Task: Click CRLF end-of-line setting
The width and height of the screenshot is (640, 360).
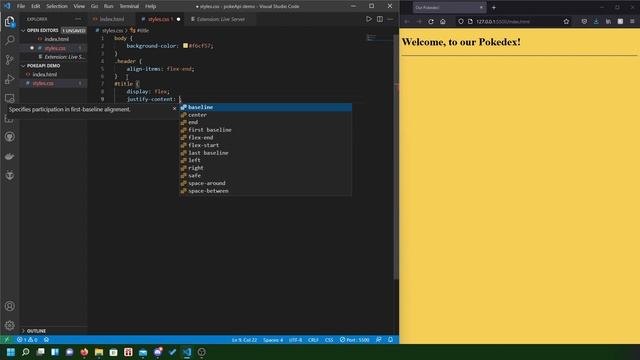Action: [x=313, y=340]
